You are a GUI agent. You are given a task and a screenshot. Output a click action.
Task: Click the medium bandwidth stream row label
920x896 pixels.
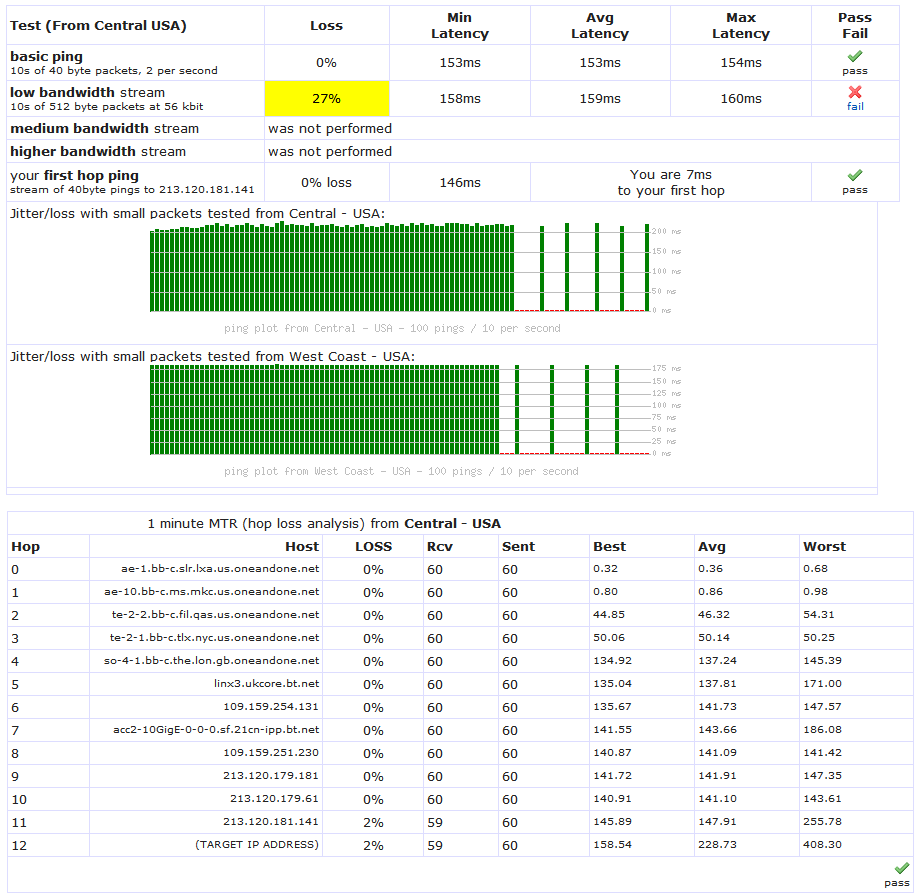point(104,129)
